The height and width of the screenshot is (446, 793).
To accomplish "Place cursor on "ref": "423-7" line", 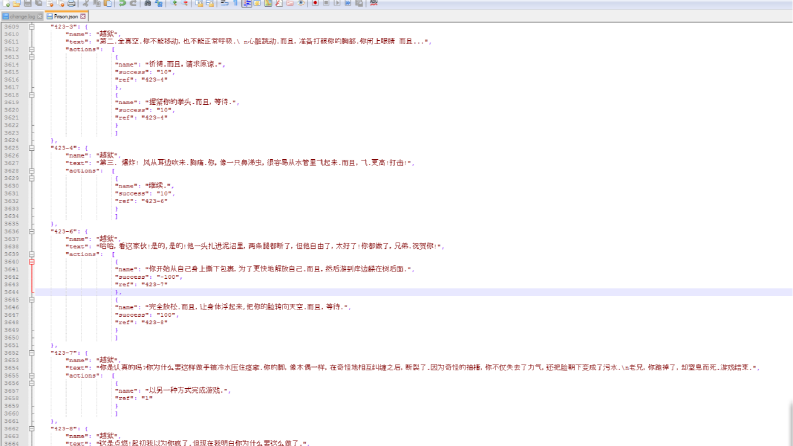I will coord(141,285).
